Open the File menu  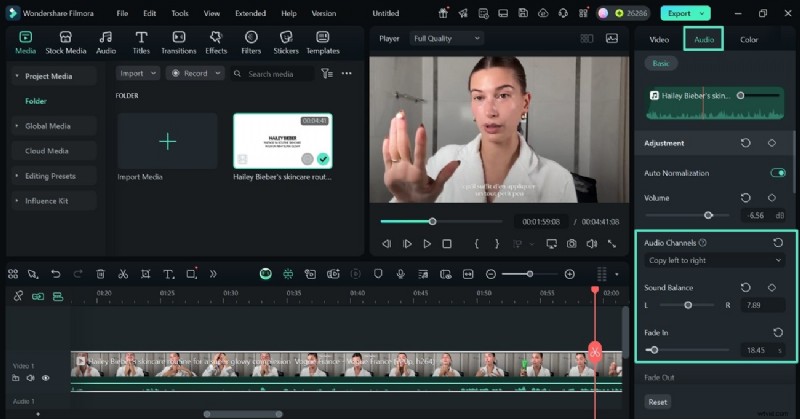[x=122, y=13]
